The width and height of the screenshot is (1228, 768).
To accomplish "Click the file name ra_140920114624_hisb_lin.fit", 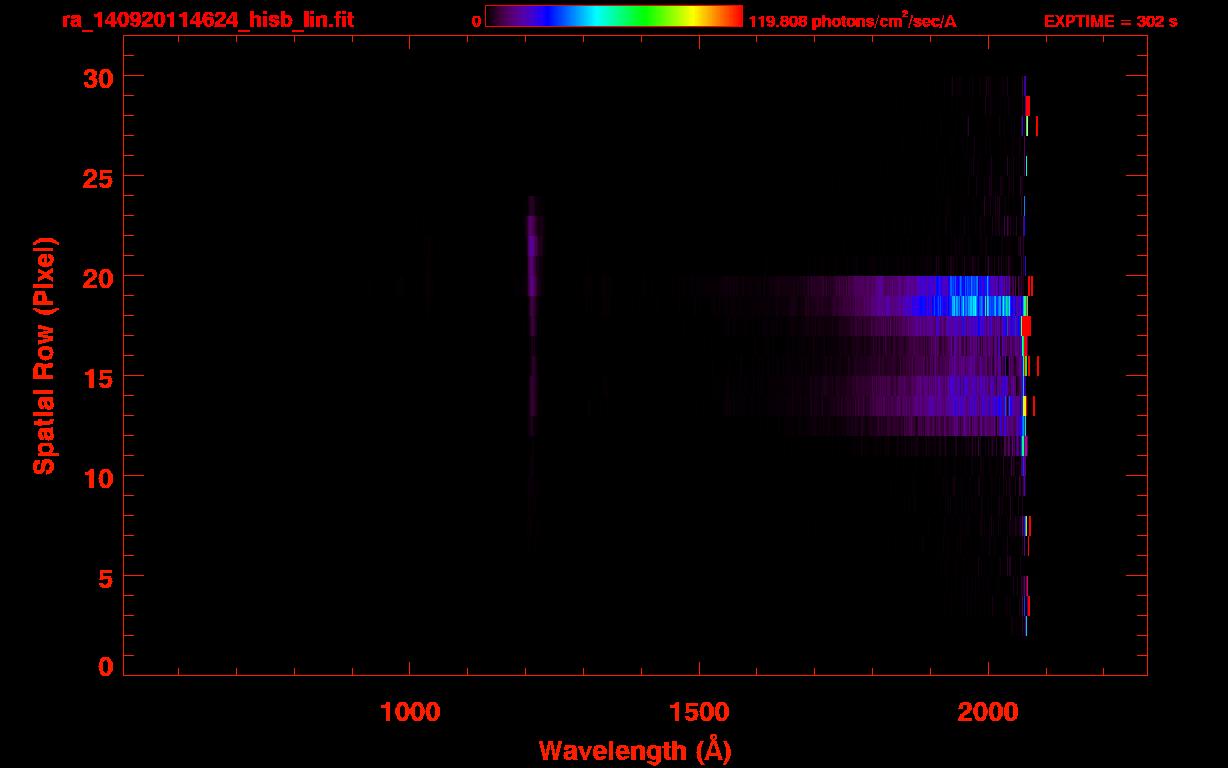I will pyautogui.click(x=207, y=20).
